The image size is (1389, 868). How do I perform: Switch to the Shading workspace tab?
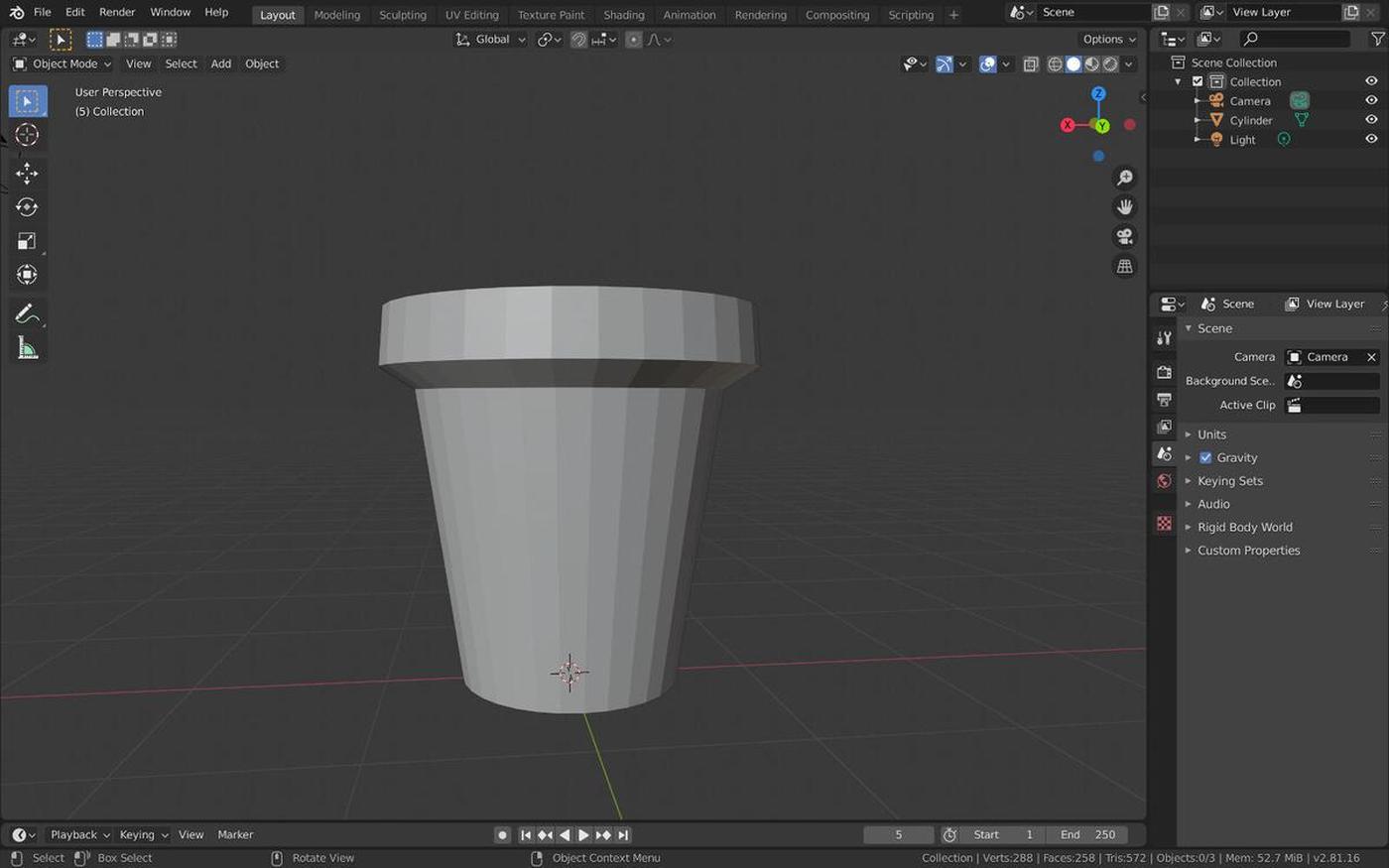[624, 15]
